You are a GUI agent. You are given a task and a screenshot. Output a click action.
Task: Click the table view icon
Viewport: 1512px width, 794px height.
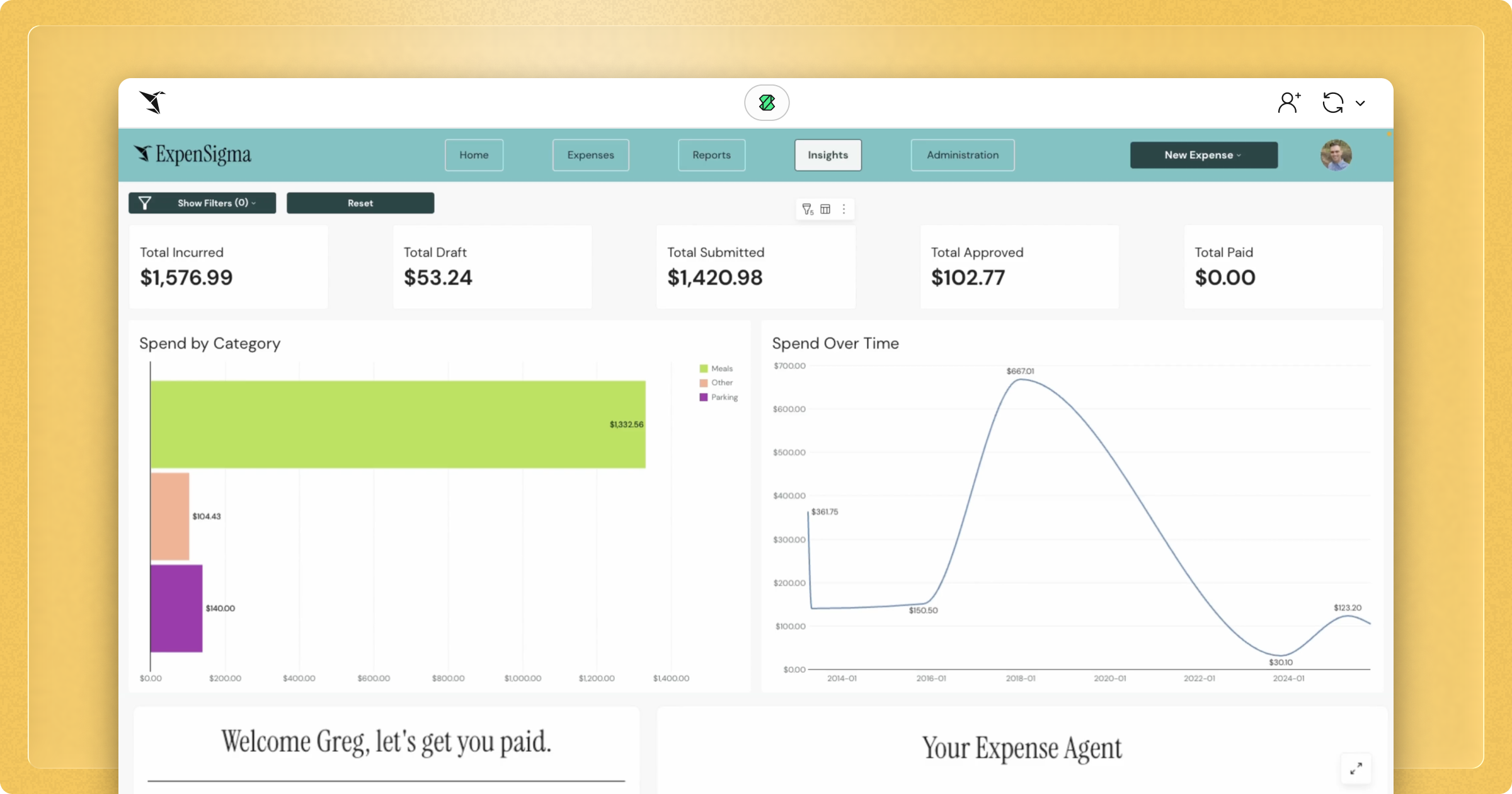click(x=825, y=209)
